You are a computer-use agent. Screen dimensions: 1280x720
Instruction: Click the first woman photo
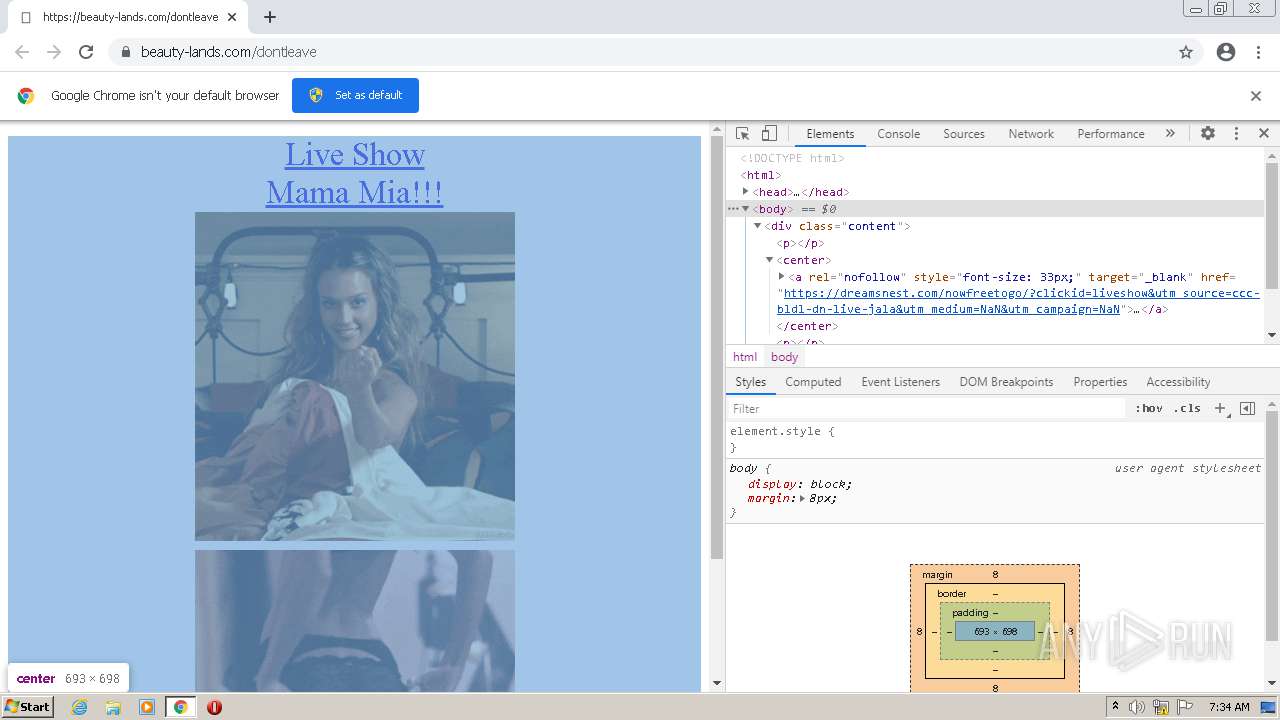[x=355, y=376]
